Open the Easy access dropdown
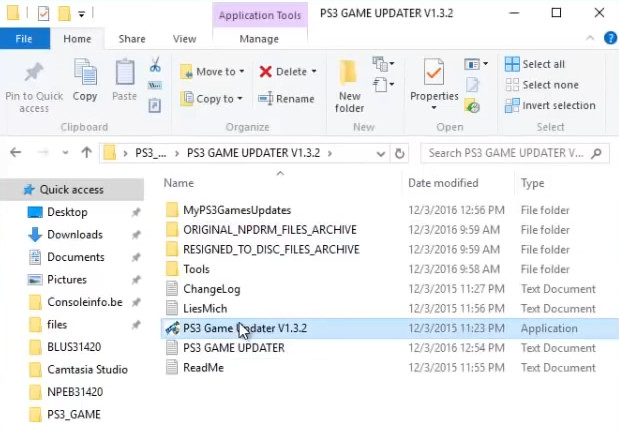Viewport: 619px width, 432px height. click(x=383, y=85)
